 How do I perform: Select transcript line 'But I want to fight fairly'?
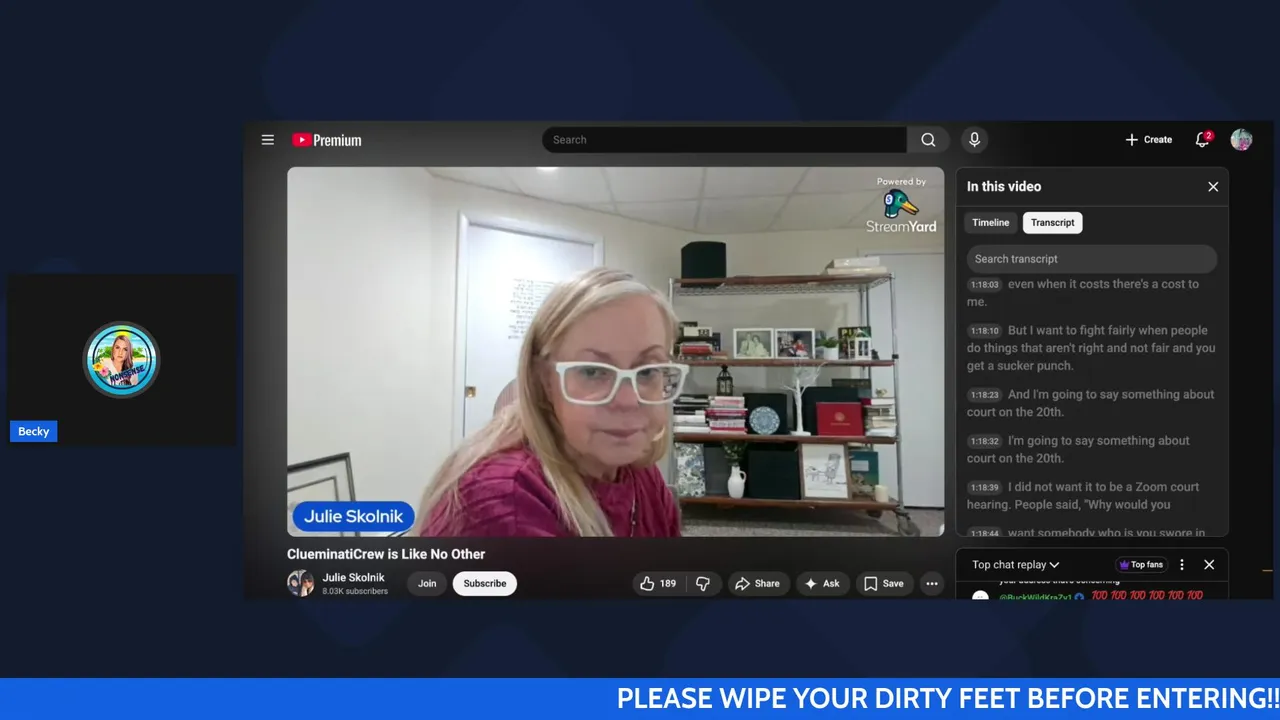click(x=1091, y=348)
